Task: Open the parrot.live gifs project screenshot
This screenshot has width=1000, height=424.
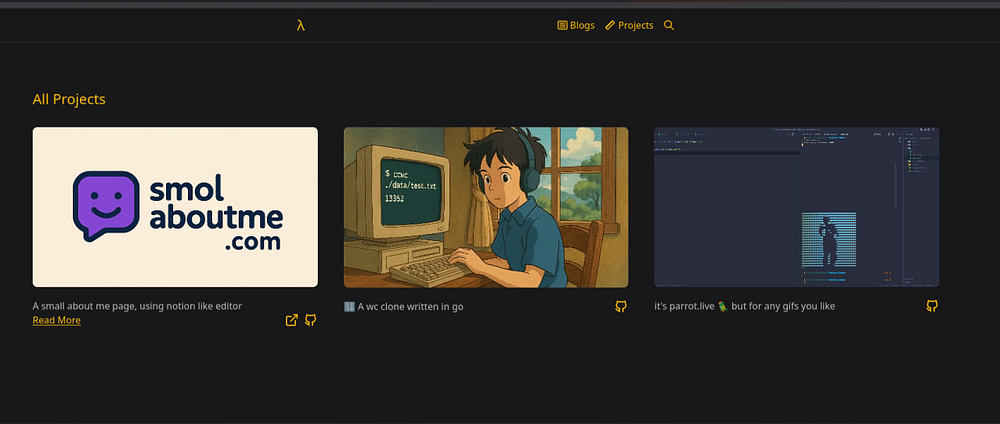Action: tap(797, 207)
